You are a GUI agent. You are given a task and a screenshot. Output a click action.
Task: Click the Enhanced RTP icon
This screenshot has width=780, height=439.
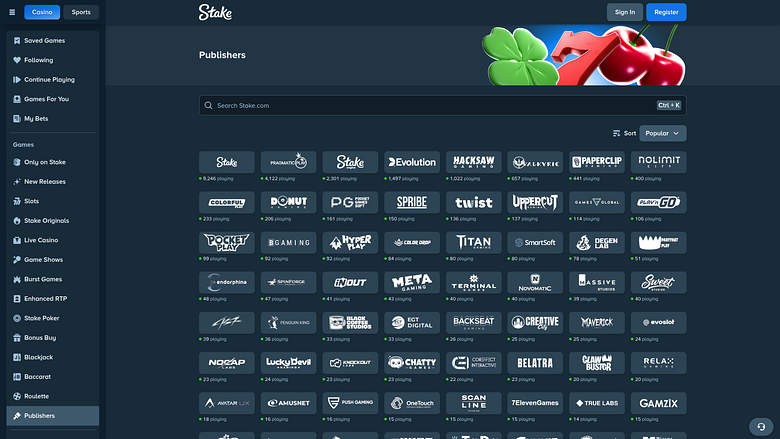click(17, 299)
